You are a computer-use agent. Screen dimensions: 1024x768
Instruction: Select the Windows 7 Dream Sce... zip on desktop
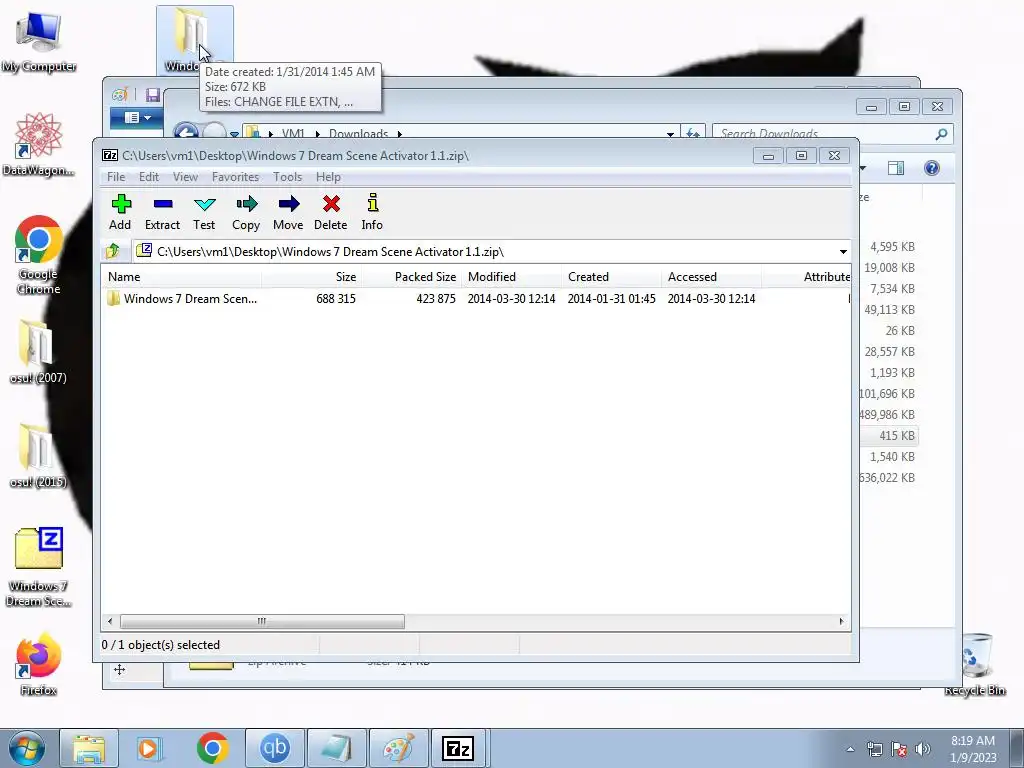point(39,567)
